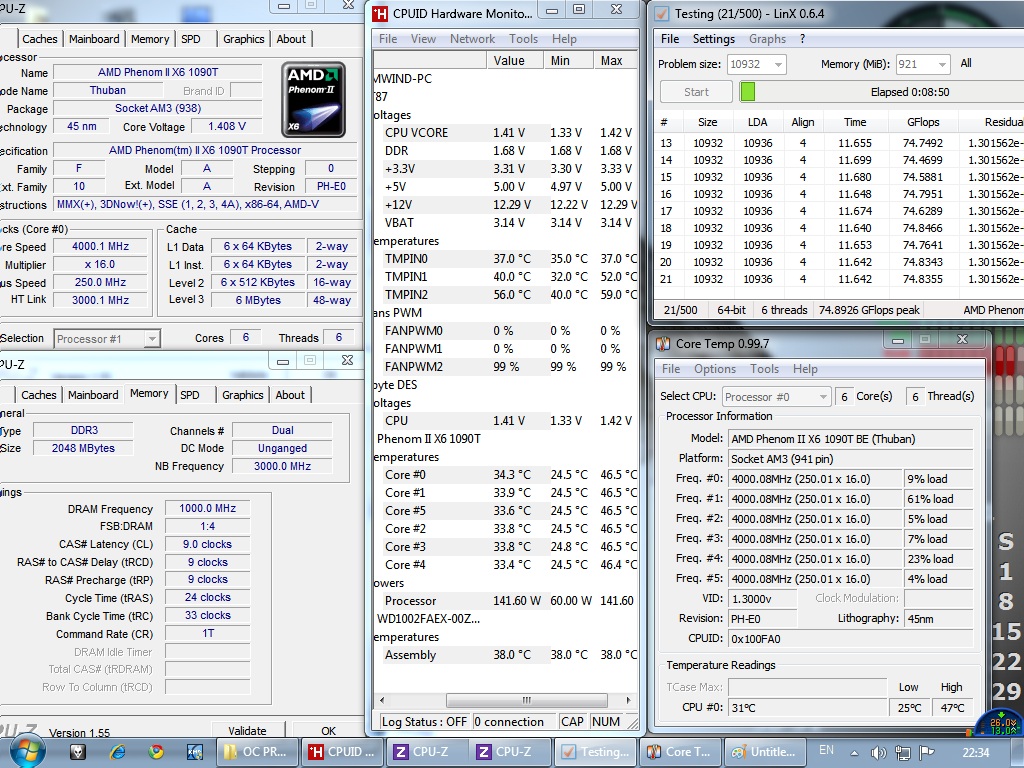Open the OC PR folder taskbar button
This screenshot has width=1024, height=768.
pyautogui.click(x=257, y=751)
